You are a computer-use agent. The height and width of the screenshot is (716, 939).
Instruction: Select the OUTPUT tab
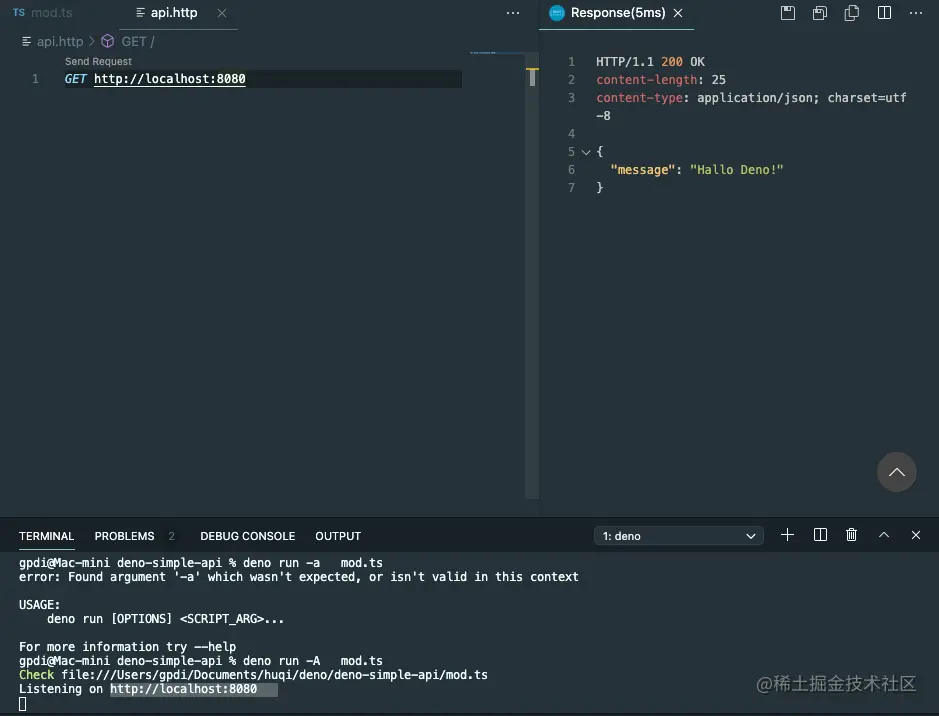coord(338,536)
